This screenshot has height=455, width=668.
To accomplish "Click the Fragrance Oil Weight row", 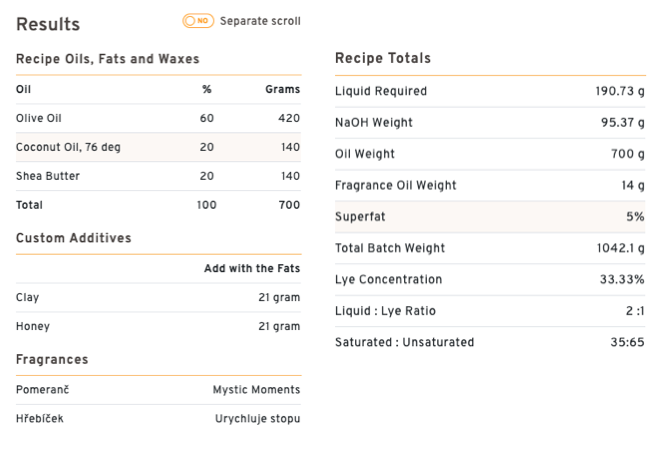I will [x=490, y=185].
